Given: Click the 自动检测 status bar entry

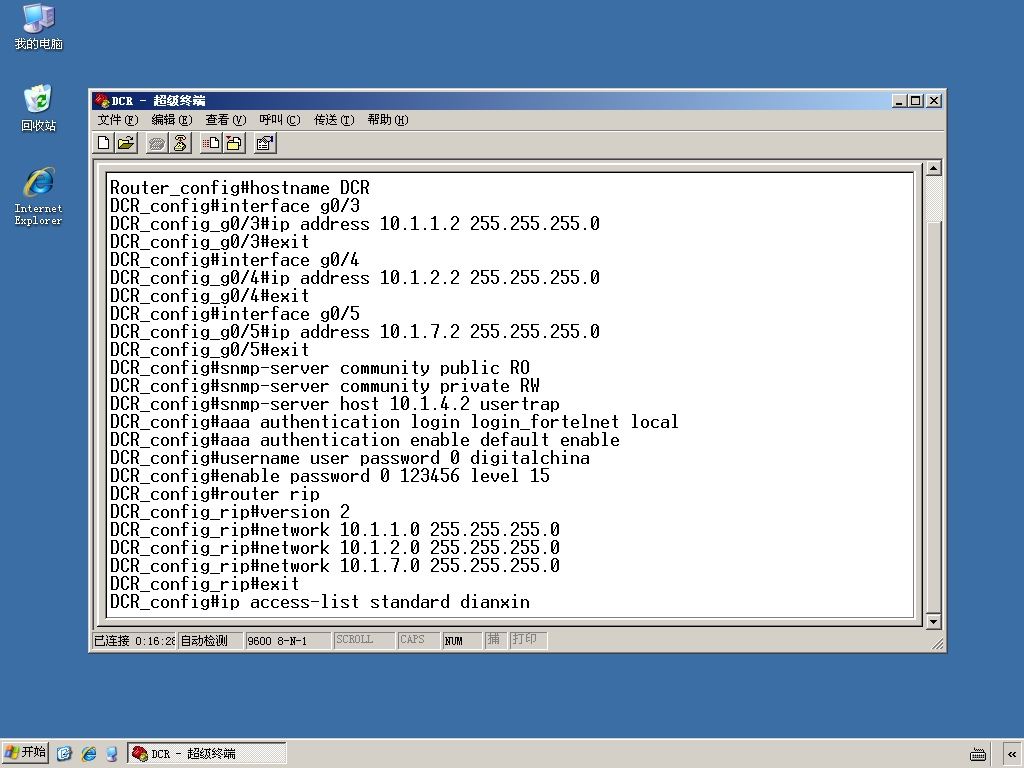Looking at the screenshot, I should (210, 641).
